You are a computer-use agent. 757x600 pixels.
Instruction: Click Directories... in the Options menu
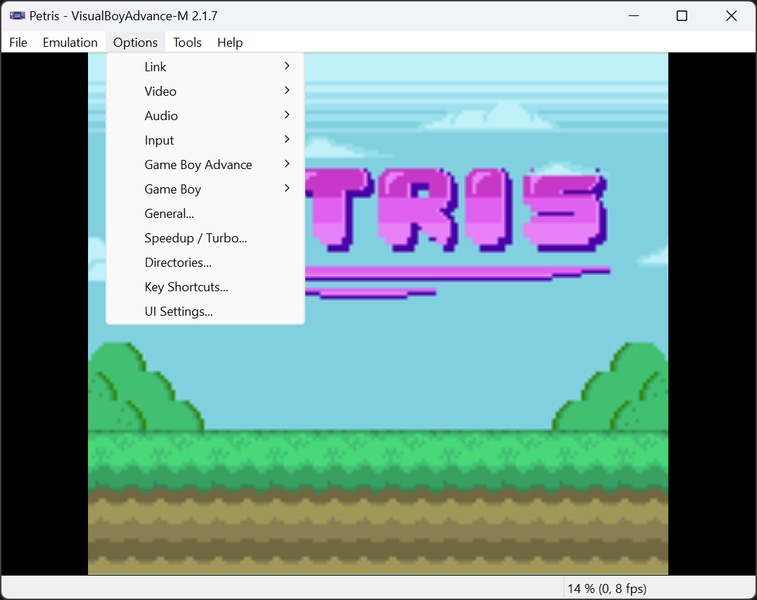coord(178,262)
